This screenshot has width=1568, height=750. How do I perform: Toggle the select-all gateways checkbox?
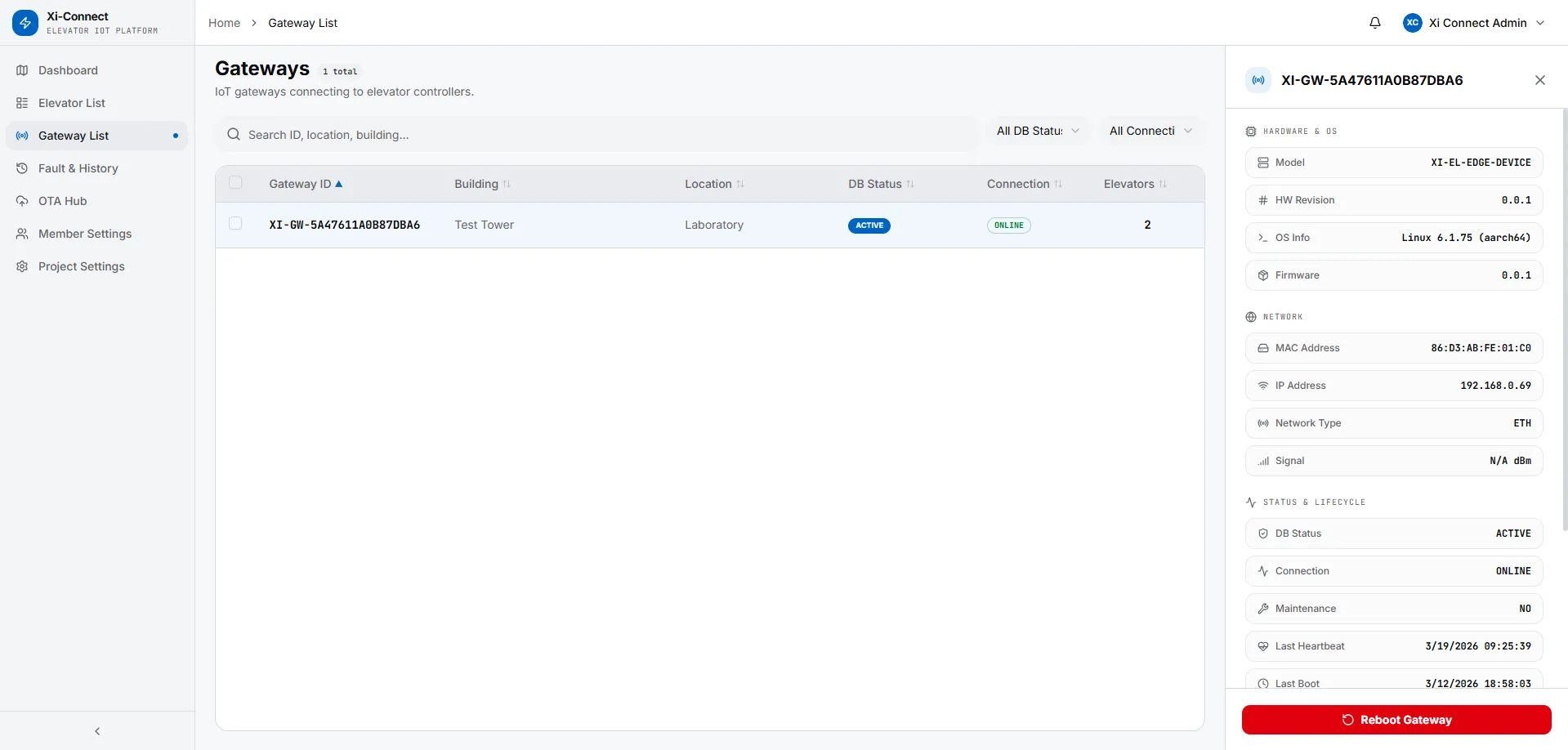tap(235, 183)
